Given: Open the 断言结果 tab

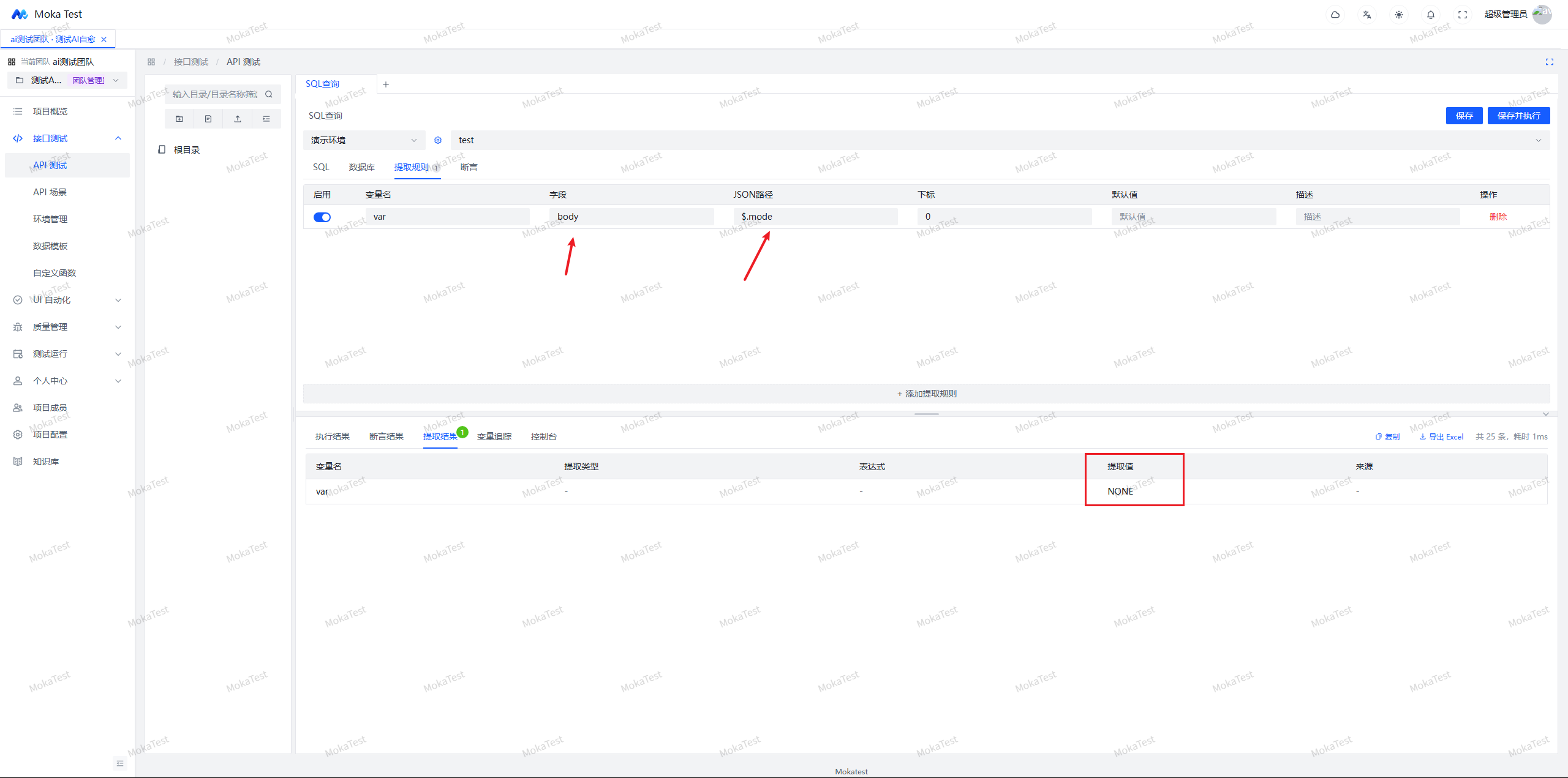Looking at the screenshot, I should click(386, 436).
